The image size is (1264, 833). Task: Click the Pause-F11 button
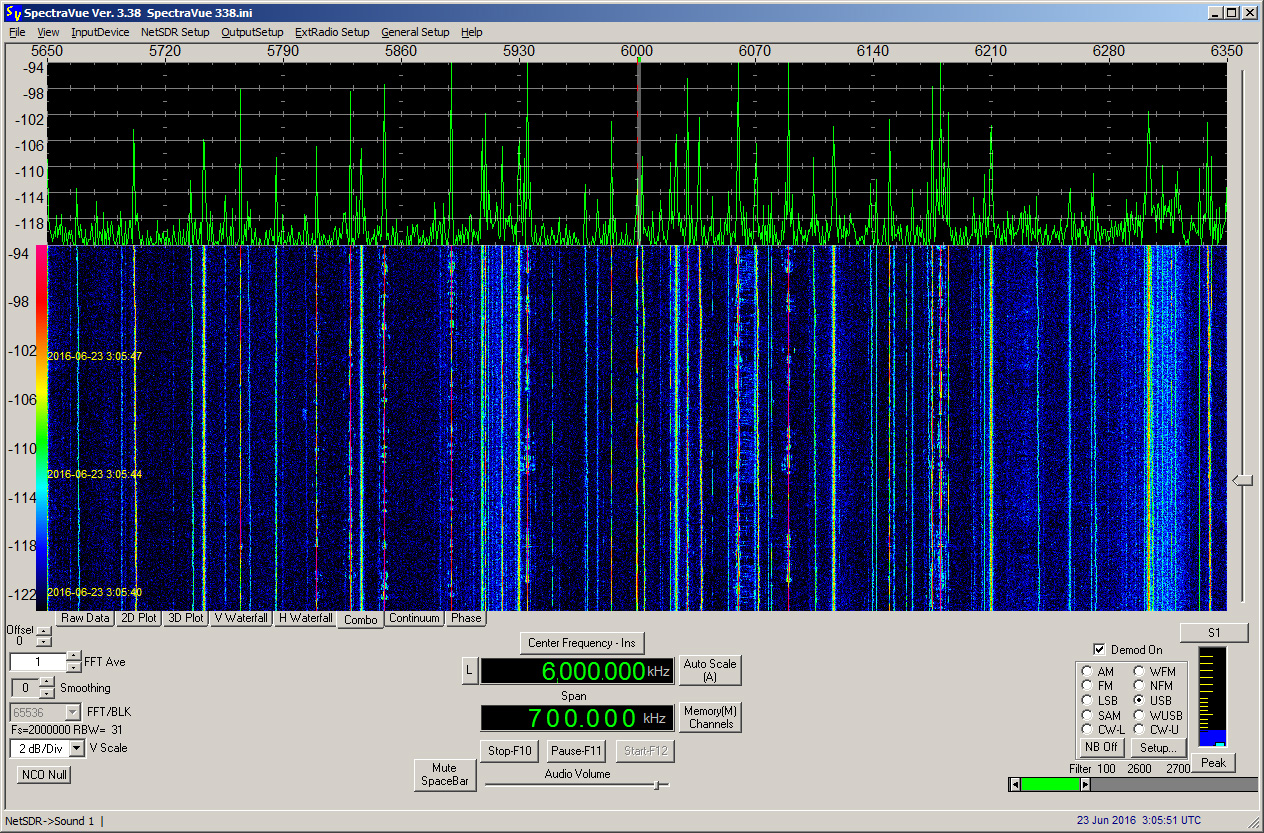[577, 750]
